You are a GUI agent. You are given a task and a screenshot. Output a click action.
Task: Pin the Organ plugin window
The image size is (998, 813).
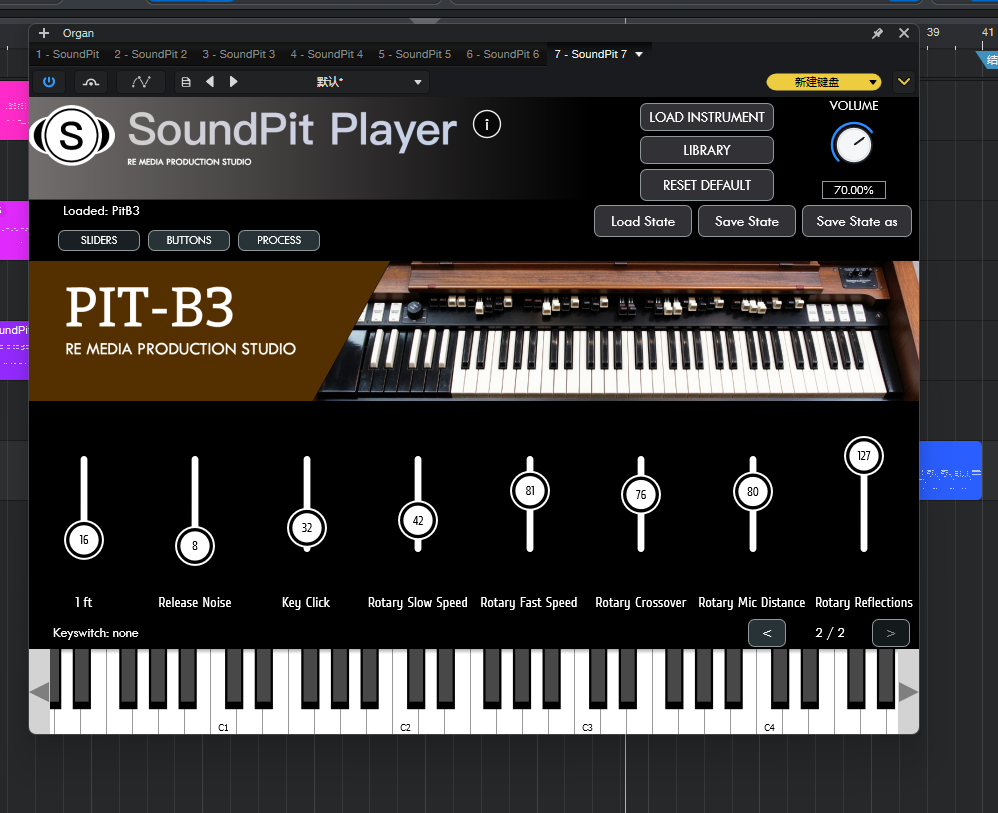click(878, 33)
